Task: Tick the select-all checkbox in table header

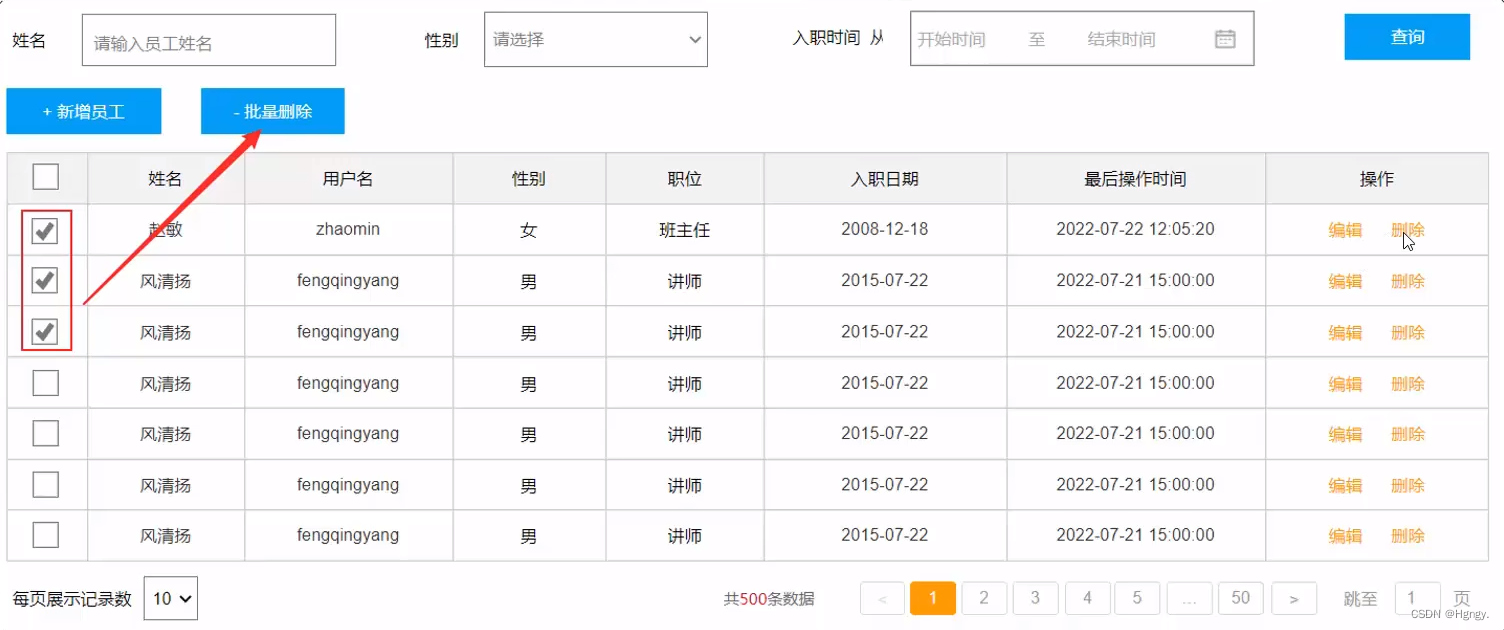Action: [45, 177]
